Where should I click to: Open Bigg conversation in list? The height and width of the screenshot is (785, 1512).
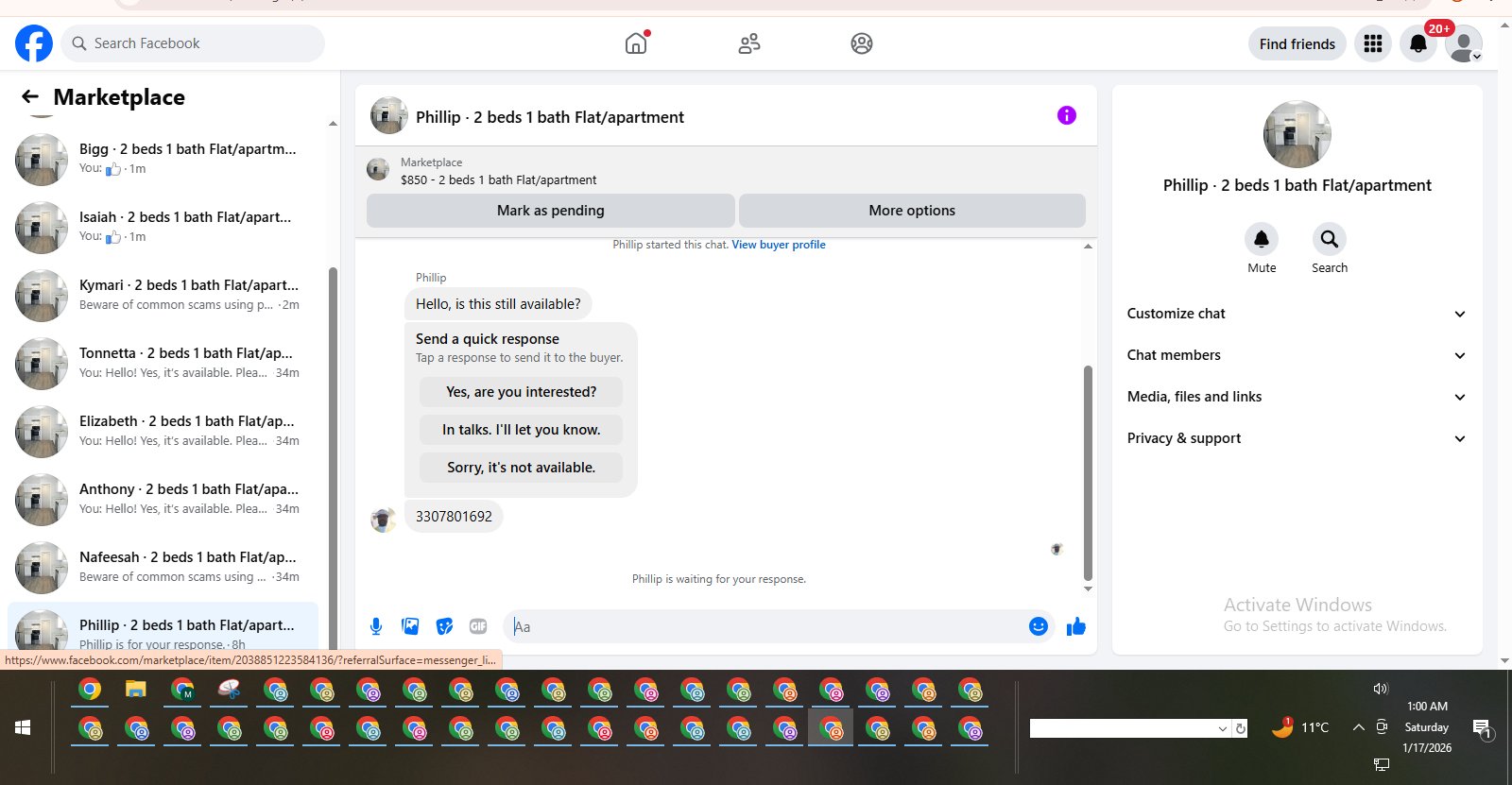[x=163, y=159]
